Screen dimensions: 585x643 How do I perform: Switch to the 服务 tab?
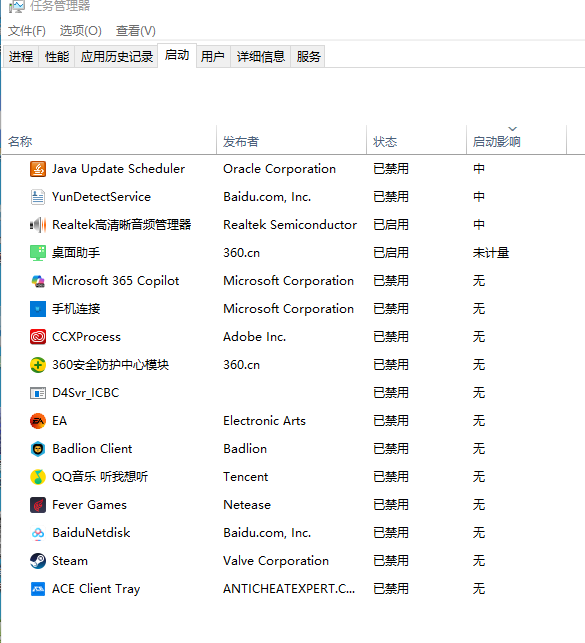pyautogui.click(x=308, y=56)
